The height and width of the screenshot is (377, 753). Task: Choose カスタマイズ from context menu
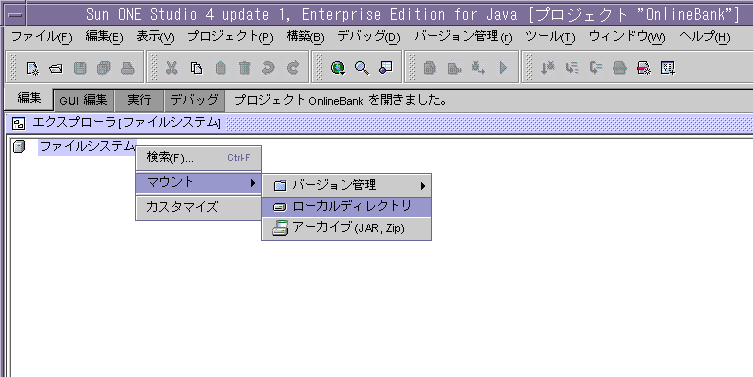click(x=199, y=207)
